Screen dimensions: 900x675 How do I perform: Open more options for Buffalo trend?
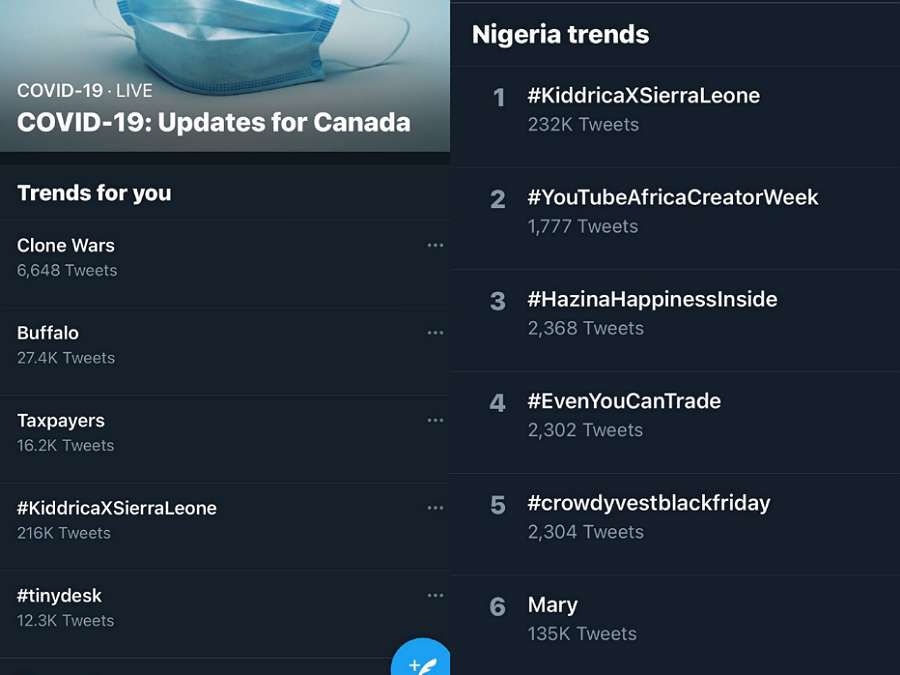pos(435,333)
